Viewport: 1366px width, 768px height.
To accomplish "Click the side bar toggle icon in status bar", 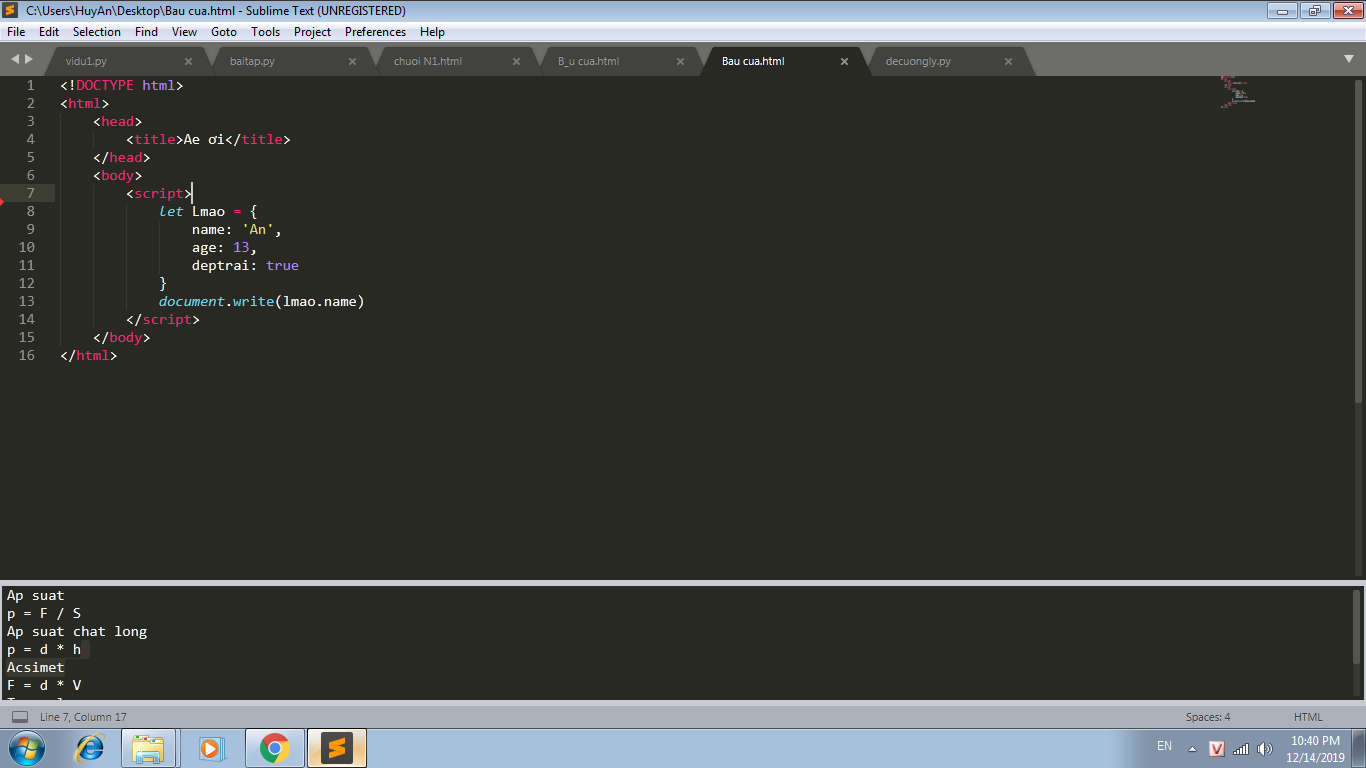I will click(20, 717).
